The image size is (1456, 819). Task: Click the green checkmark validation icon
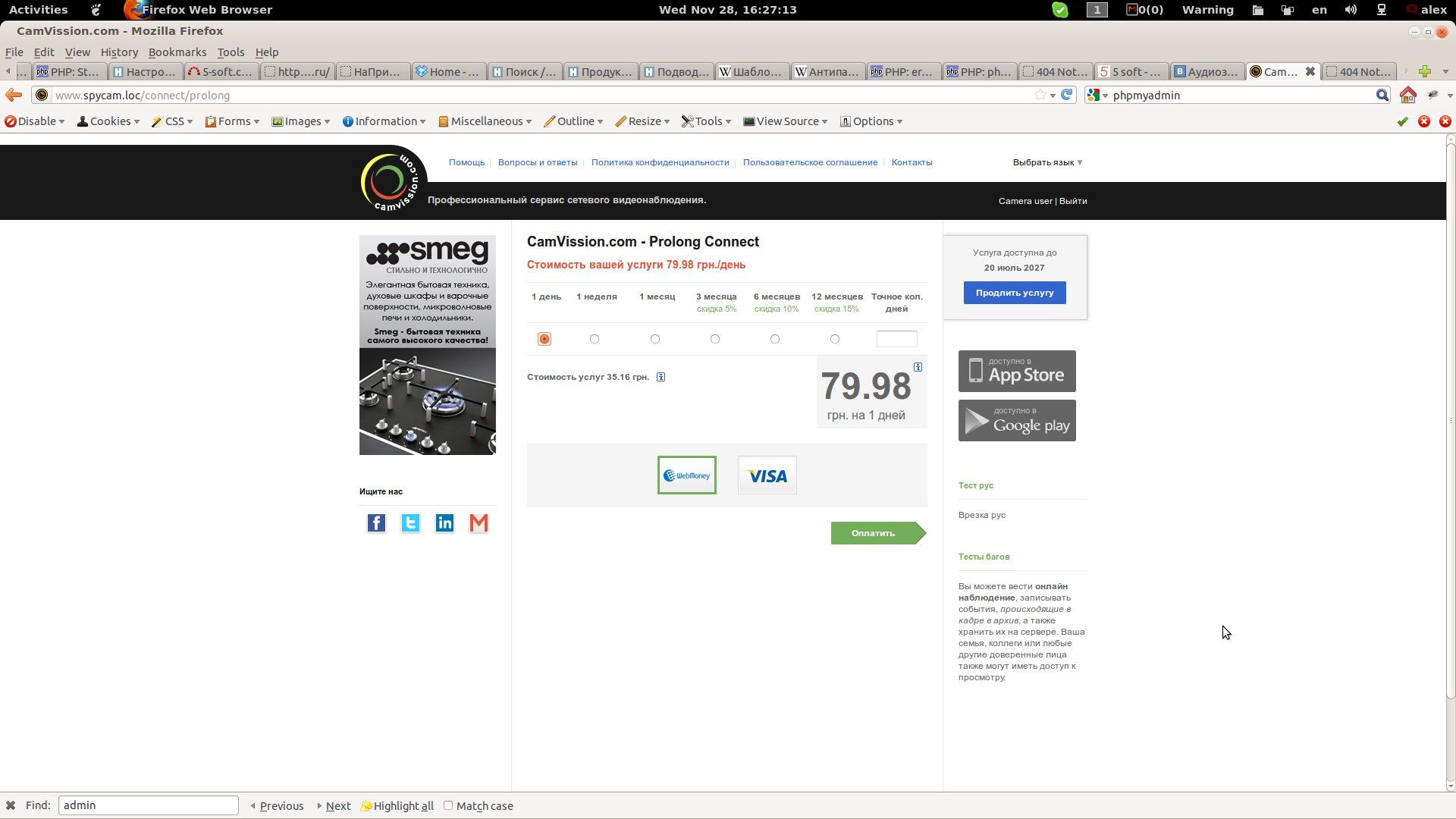(1403, 121)
